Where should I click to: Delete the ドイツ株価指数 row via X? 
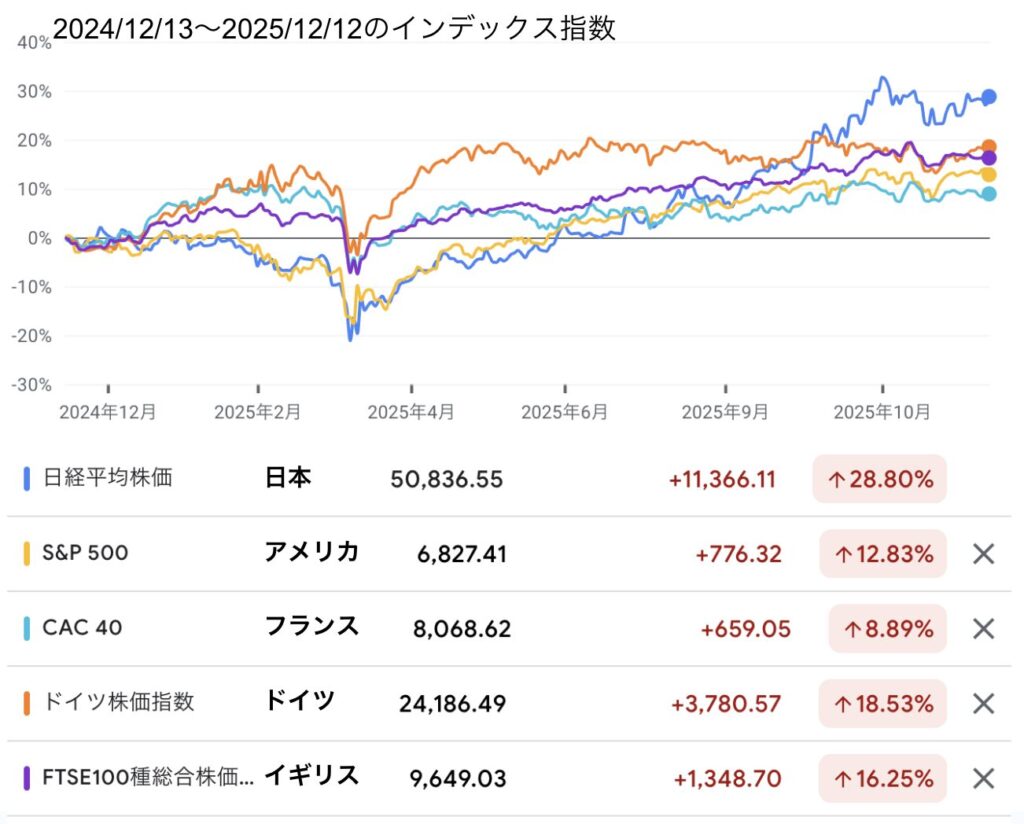(984, 703)
